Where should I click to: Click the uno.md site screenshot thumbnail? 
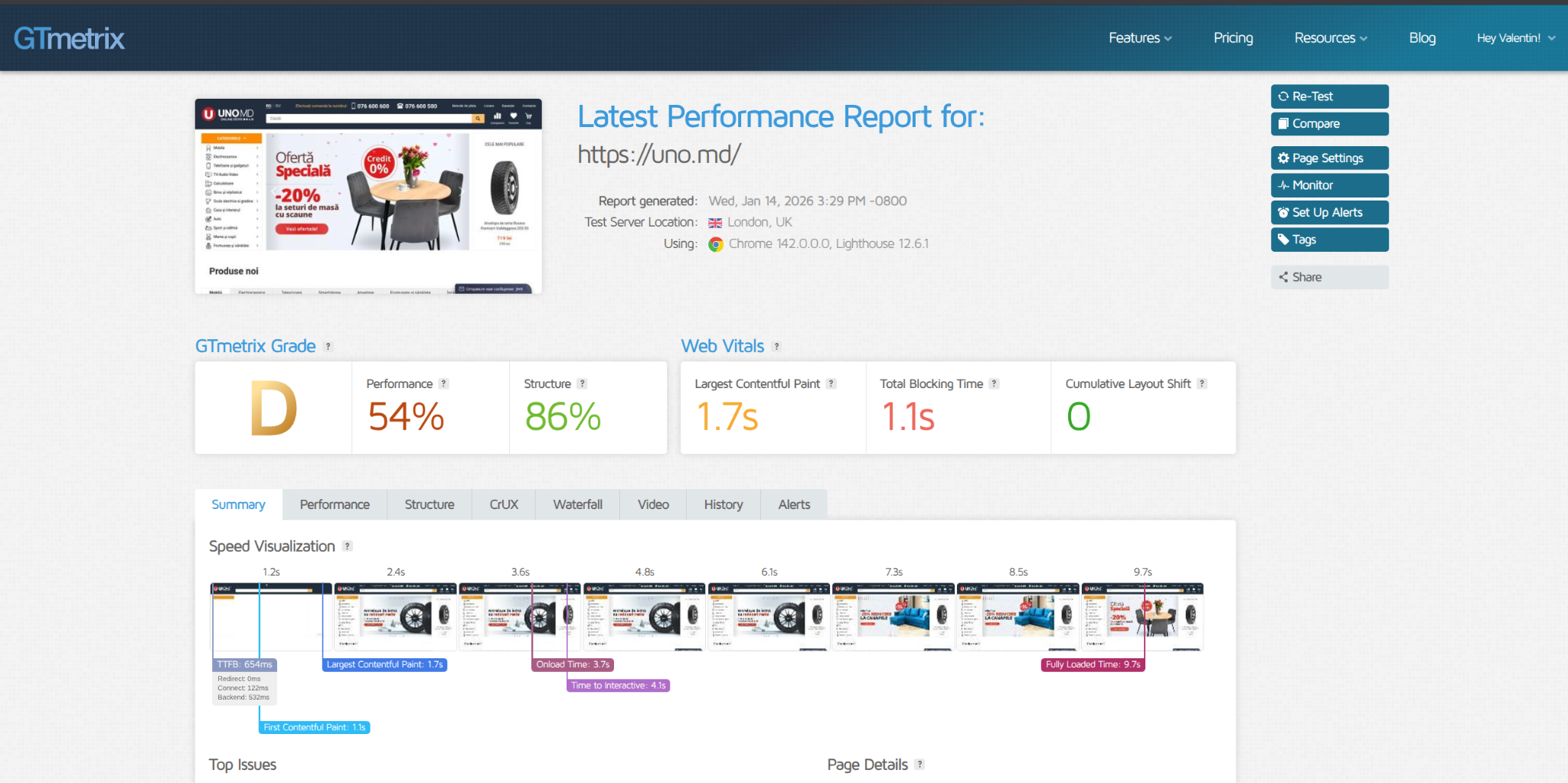point(368,196)
